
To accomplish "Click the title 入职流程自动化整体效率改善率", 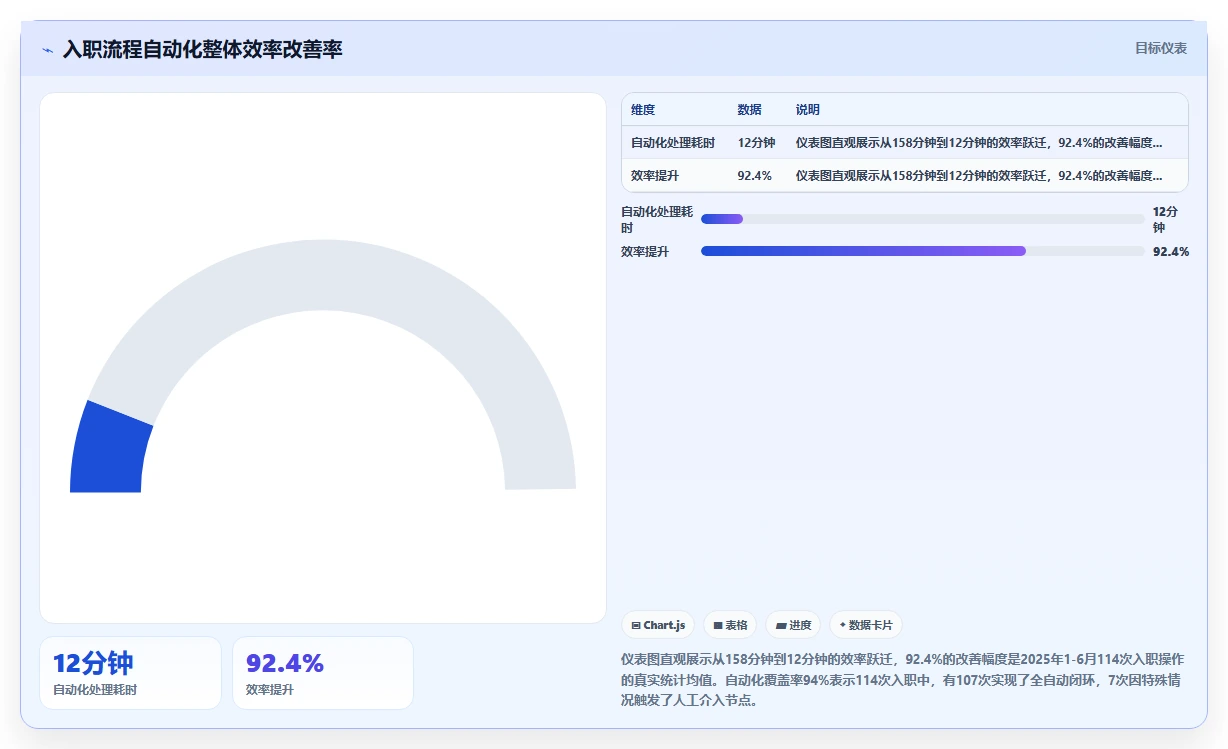I will tap(202, 49).
